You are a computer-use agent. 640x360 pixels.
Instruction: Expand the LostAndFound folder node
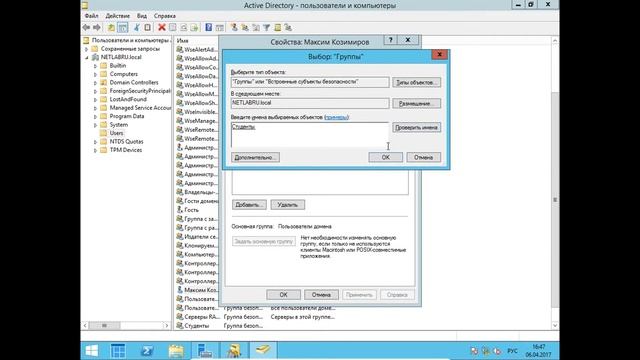click(95, 100)
